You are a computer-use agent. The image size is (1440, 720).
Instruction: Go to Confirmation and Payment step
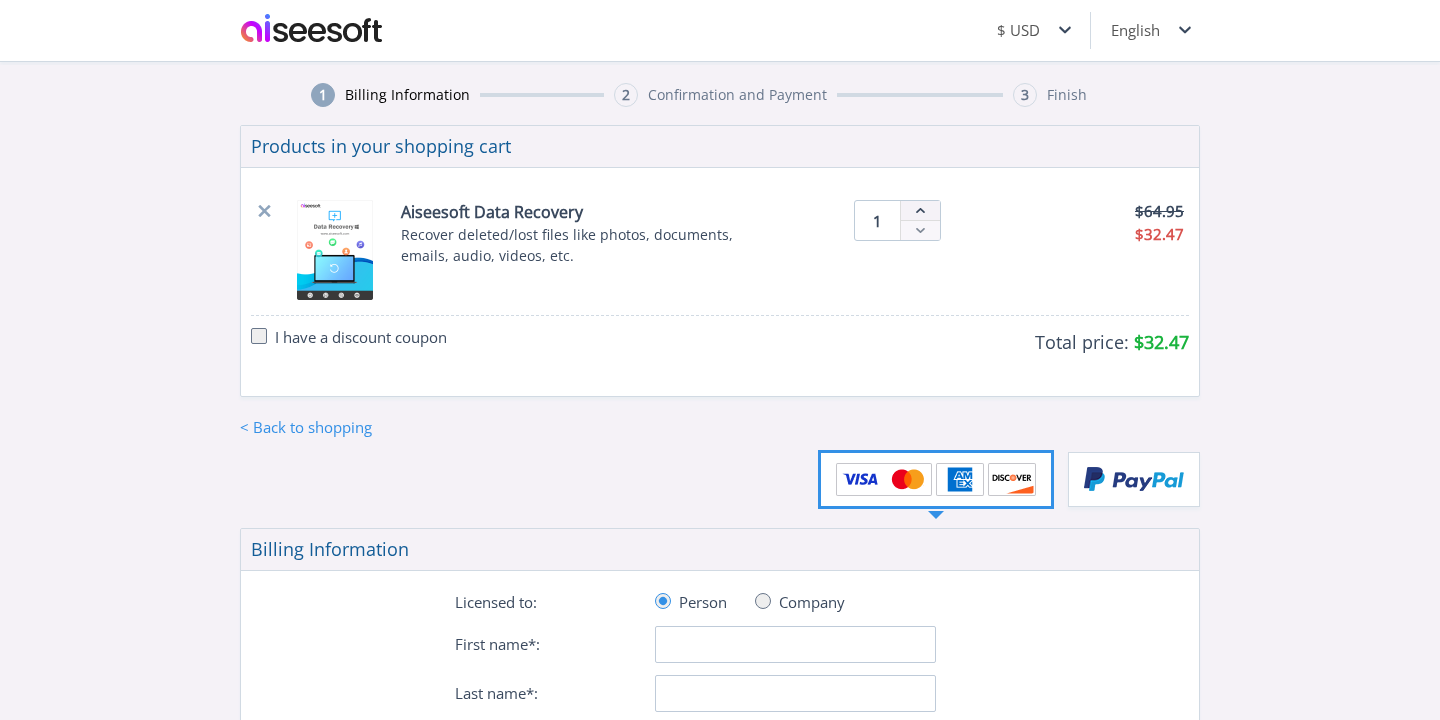737,94
